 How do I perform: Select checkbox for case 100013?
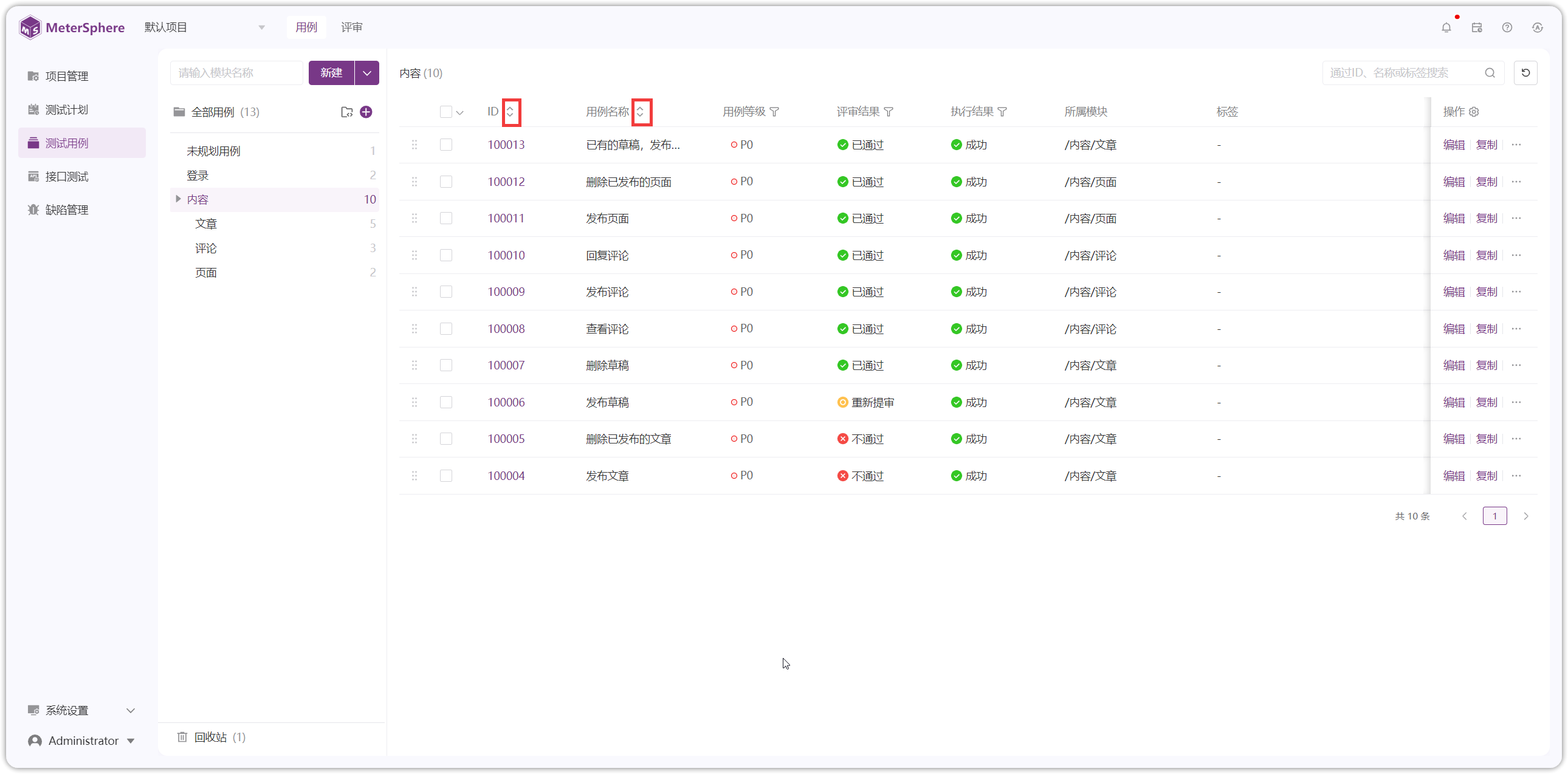446,145
